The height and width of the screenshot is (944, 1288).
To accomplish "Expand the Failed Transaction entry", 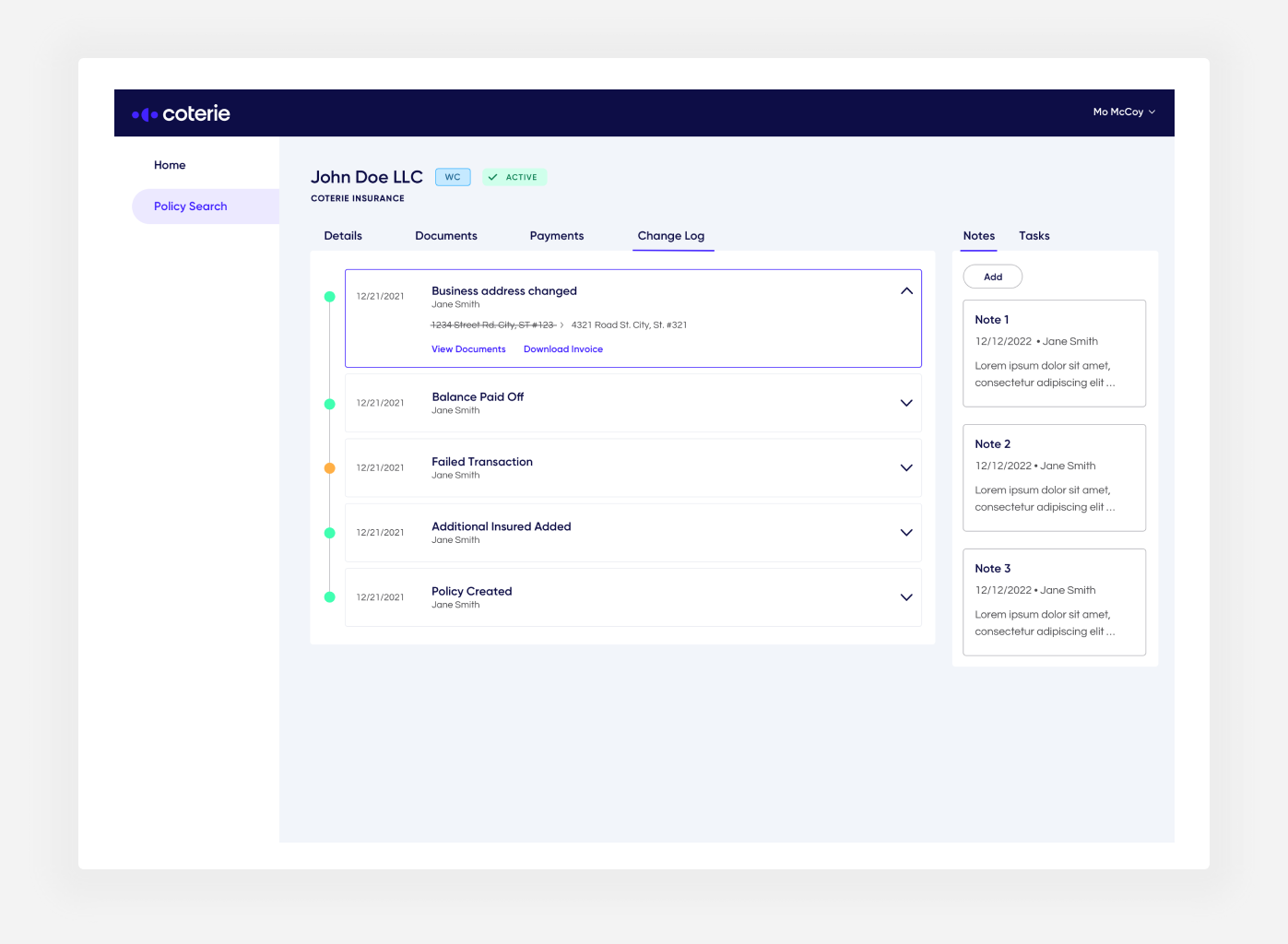I will tap(906, 467).
